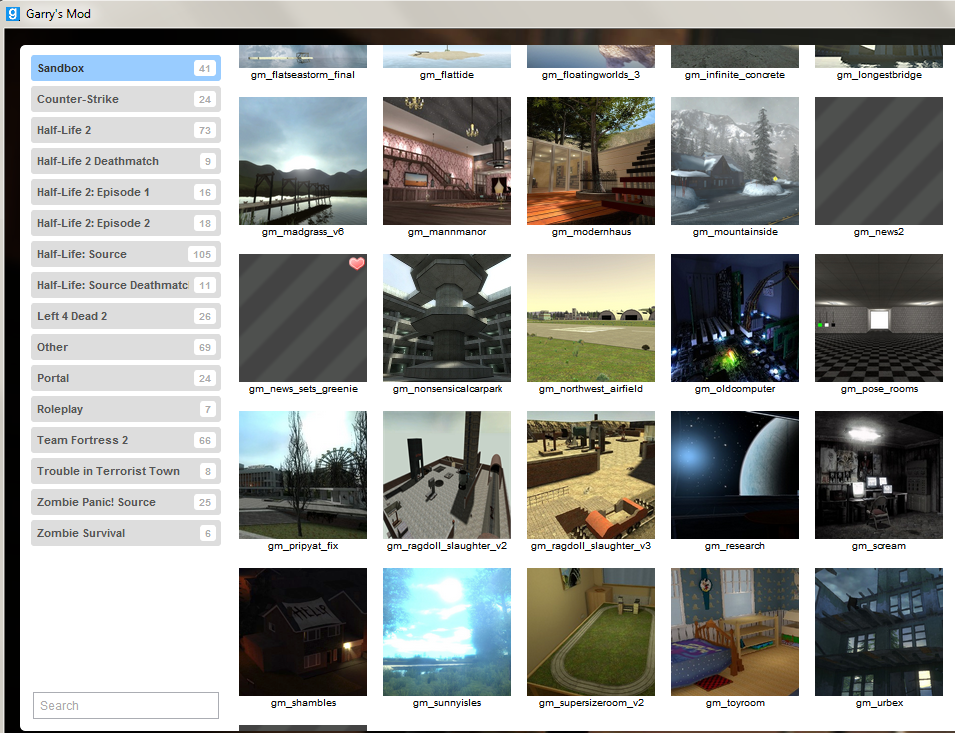This screenshot has width=955, height=733.
Task: Select Team Fortress 2 category
Action: click(x=125, y=440)
